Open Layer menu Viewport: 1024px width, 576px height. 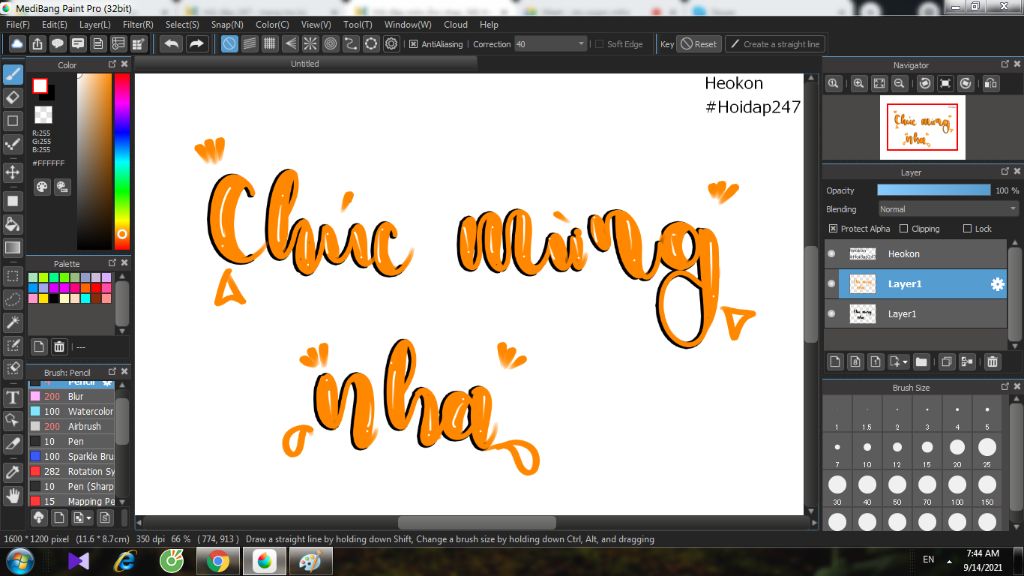click(x=95, y=24)
